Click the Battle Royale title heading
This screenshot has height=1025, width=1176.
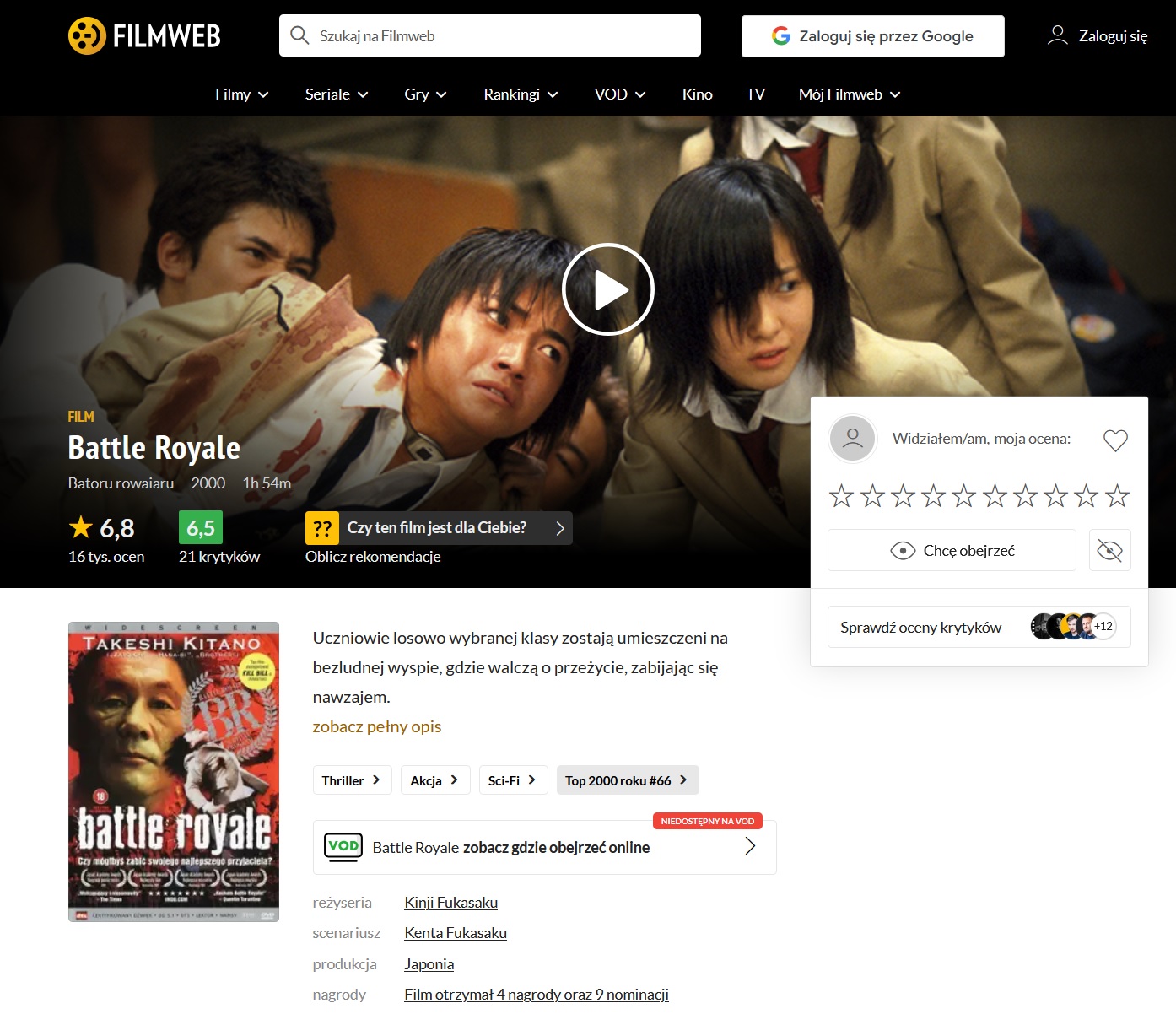[x=154, y=448]
